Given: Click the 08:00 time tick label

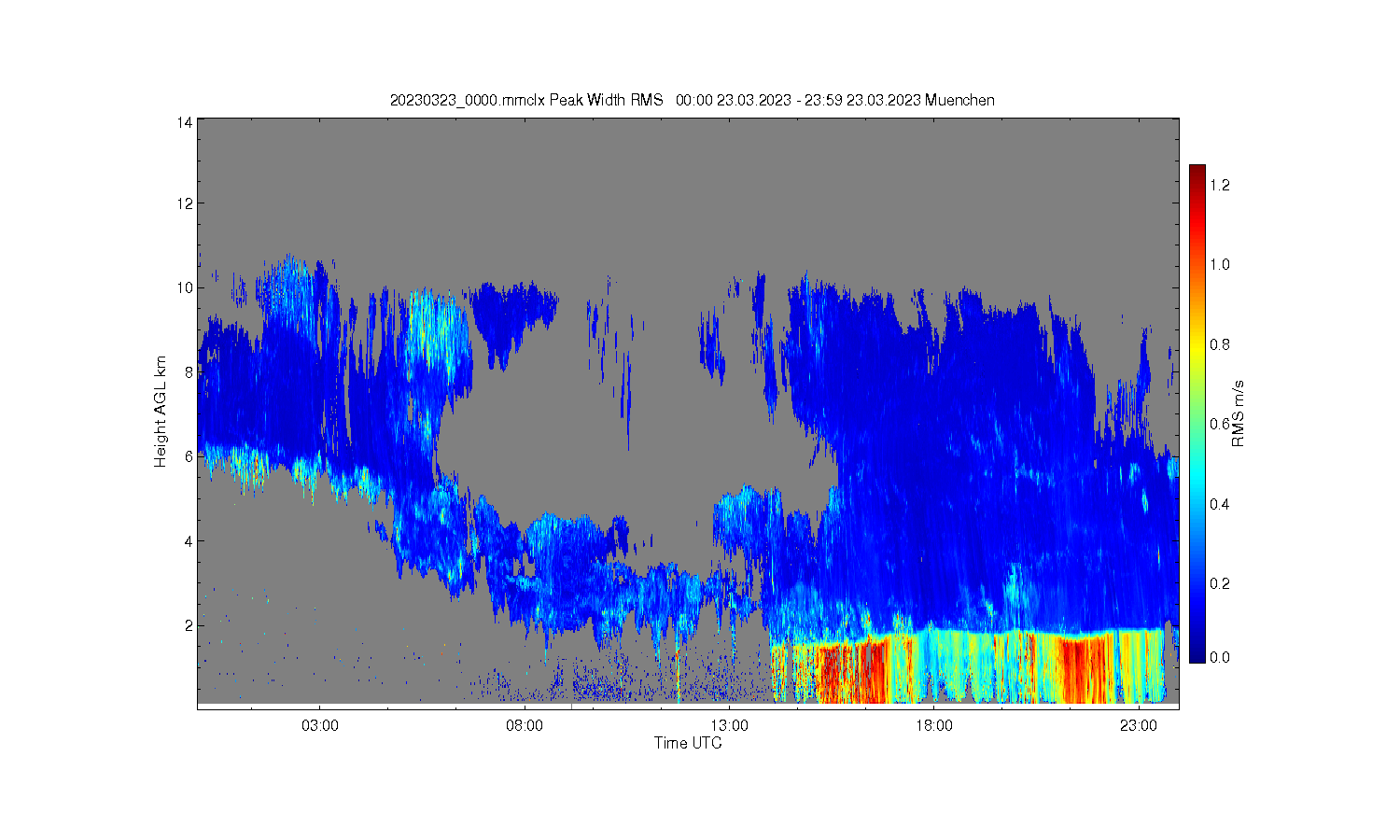Looking at the screenshot, I should 525,725.
